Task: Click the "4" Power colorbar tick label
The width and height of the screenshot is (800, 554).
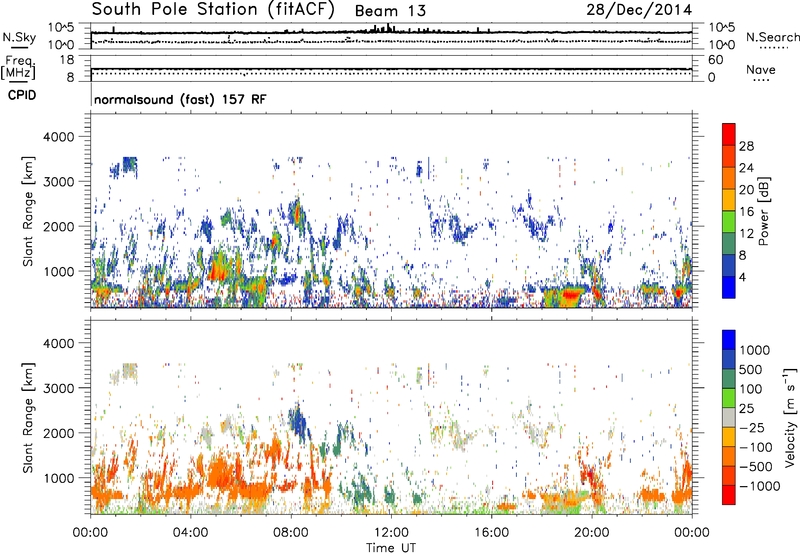Action: (x=742, y=277)
